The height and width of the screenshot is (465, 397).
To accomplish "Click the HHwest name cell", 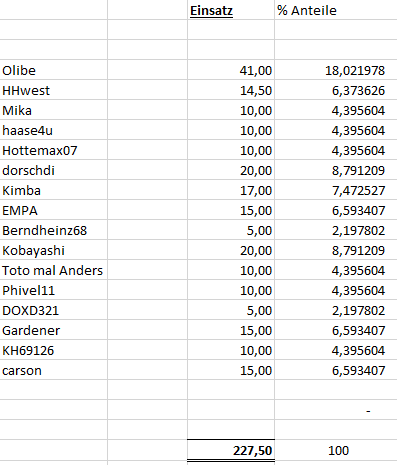I will click(54, 90).
